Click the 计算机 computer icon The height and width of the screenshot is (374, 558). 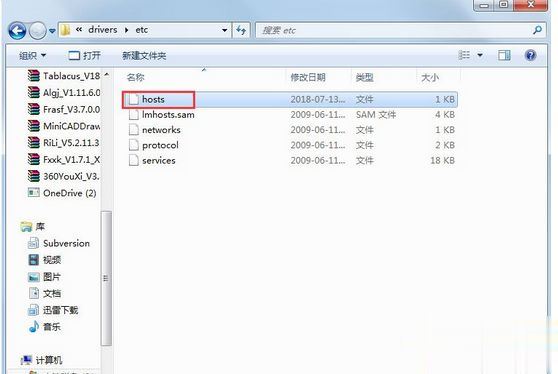[x=26, y=360]
